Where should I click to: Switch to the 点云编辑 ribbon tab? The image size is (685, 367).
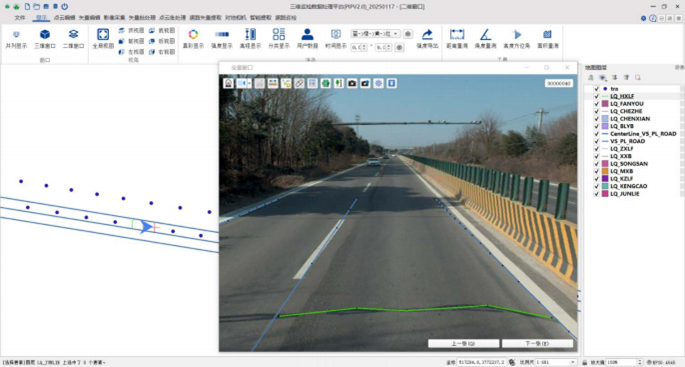[64, 17]
